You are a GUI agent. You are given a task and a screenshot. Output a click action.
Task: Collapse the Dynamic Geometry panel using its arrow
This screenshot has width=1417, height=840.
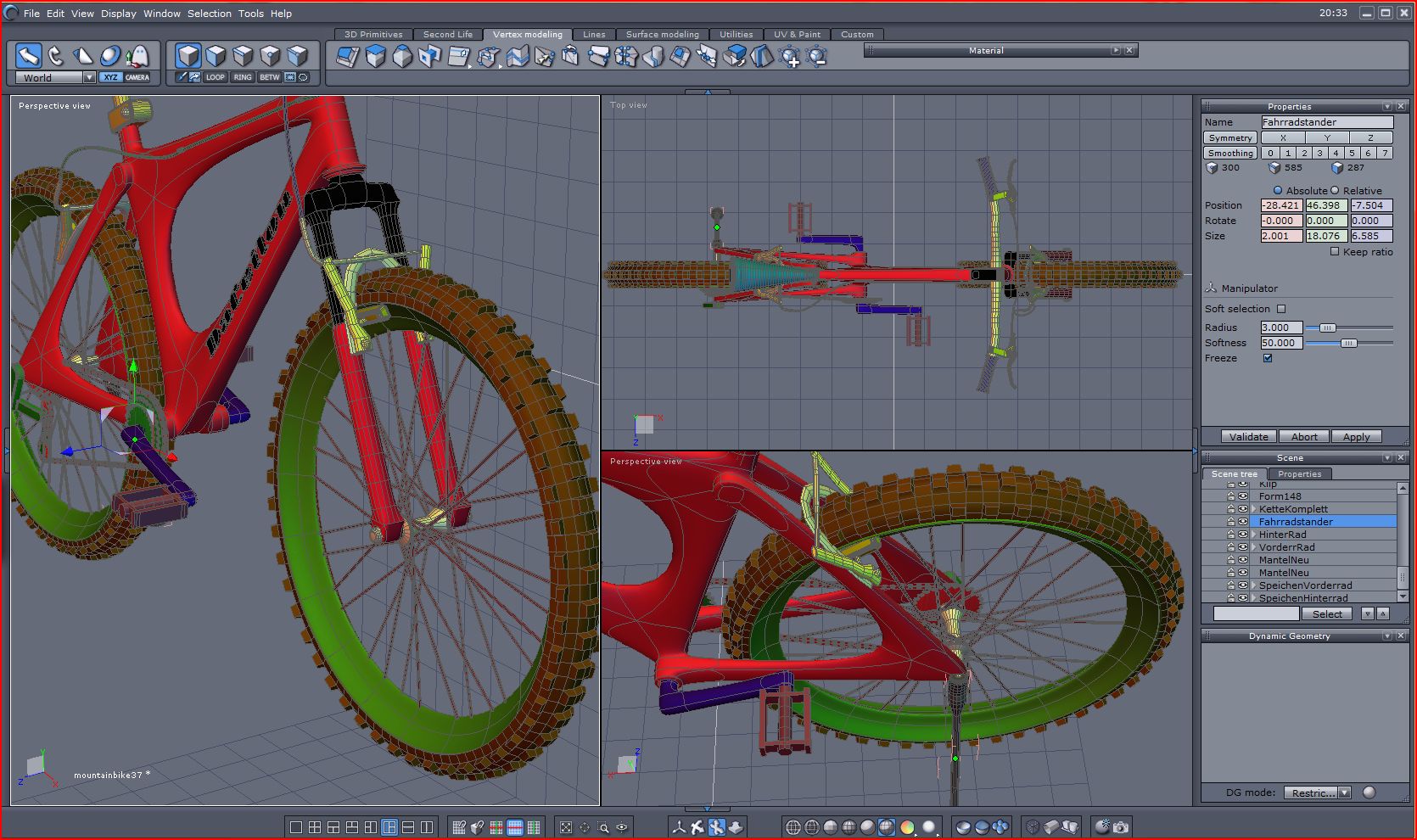pyautogui.click(x=1387, y=636)
